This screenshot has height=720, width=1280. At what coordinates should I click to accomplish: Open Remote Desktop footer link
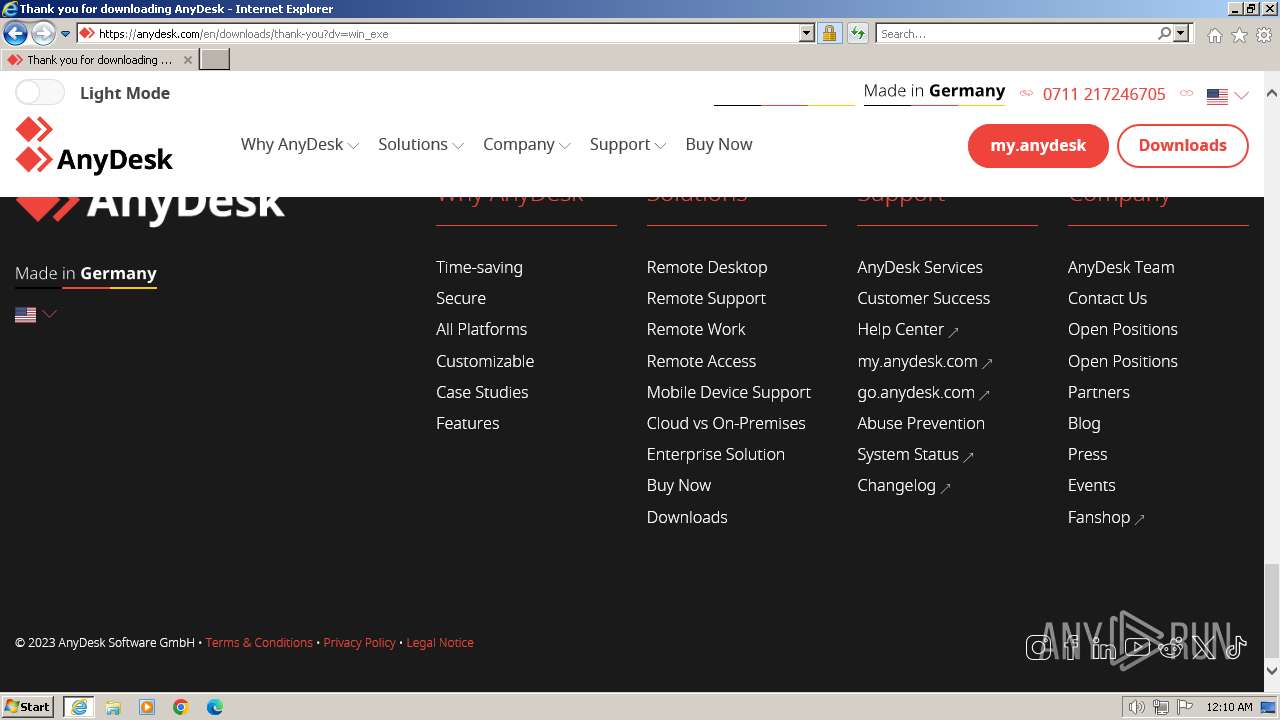click(707, 268)
